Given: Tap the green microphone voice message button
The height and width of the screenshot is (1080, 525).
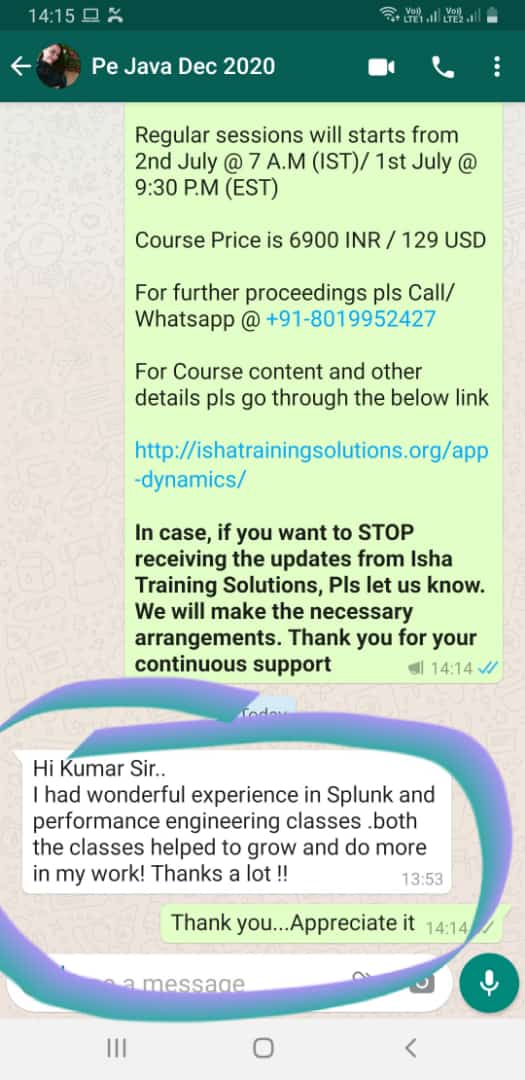Looking at the screenshot, I should 489,983.
